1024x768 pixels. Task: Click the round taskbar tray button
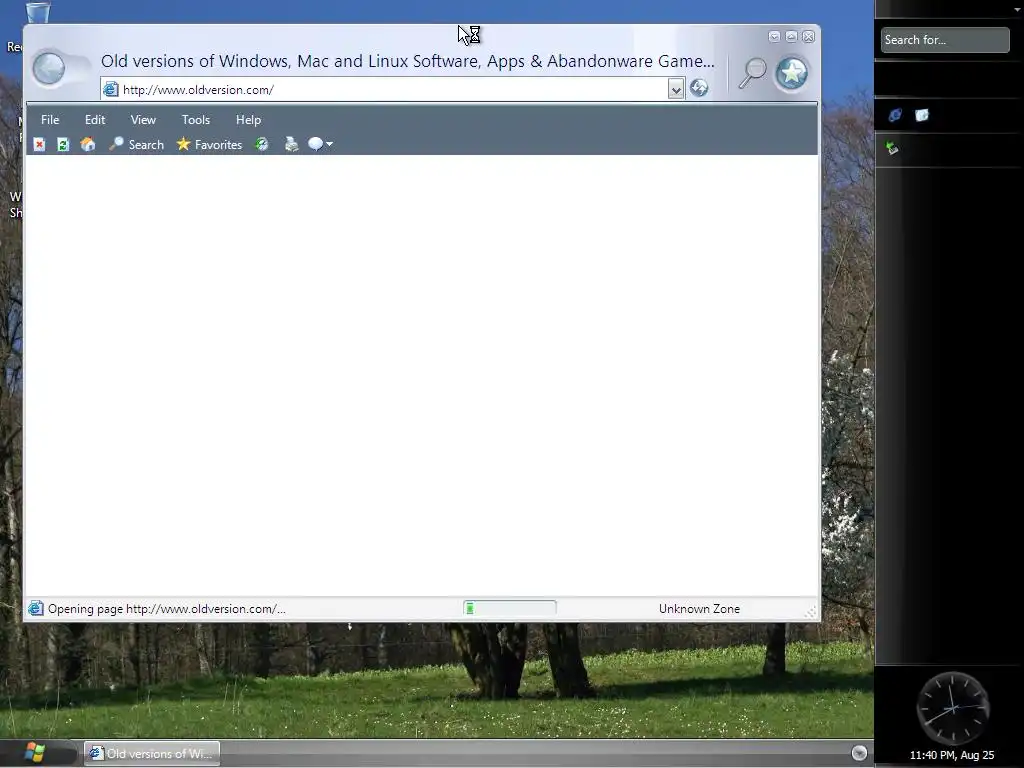click(859, 753)
